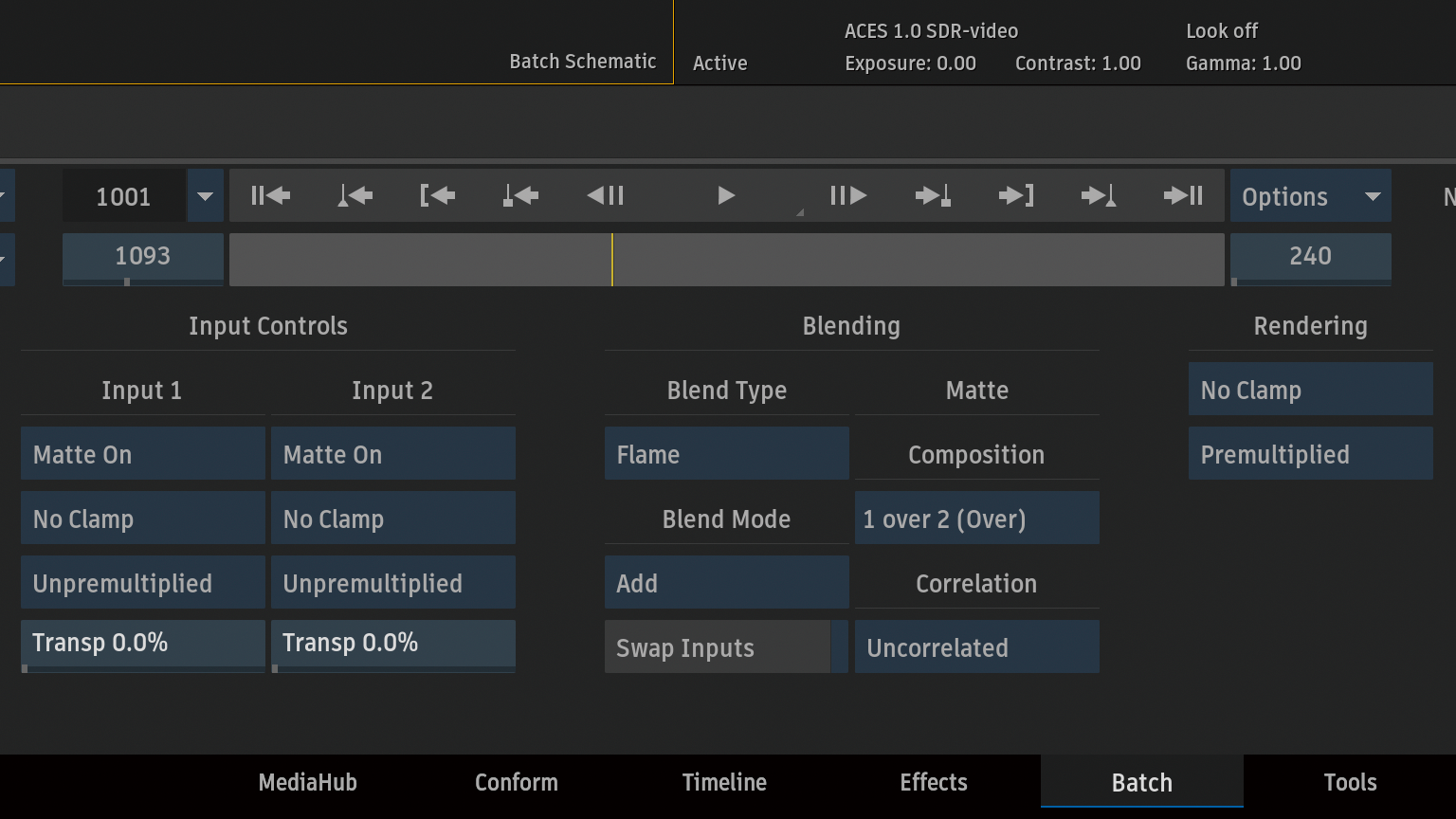This screenshot has height=819, width=1456.
Task: Click the Input 1 Transp 0.0% slider
Action: (x=143, y=646)
